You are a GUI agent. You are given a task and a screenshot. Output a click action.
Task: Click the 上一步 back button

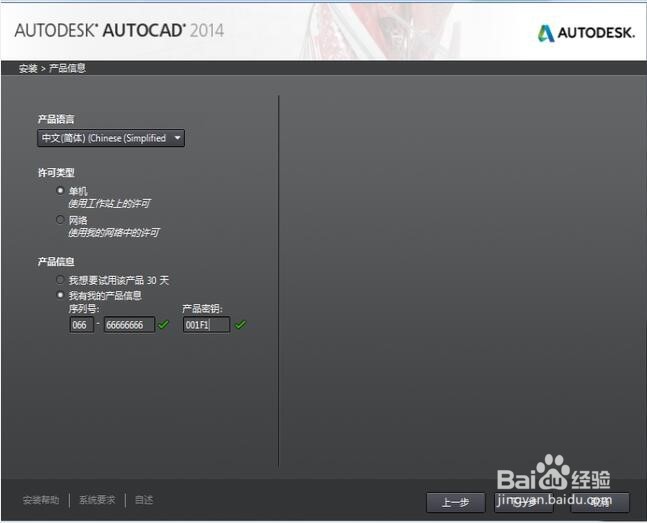pyautogui.click(x=456, y=502)
